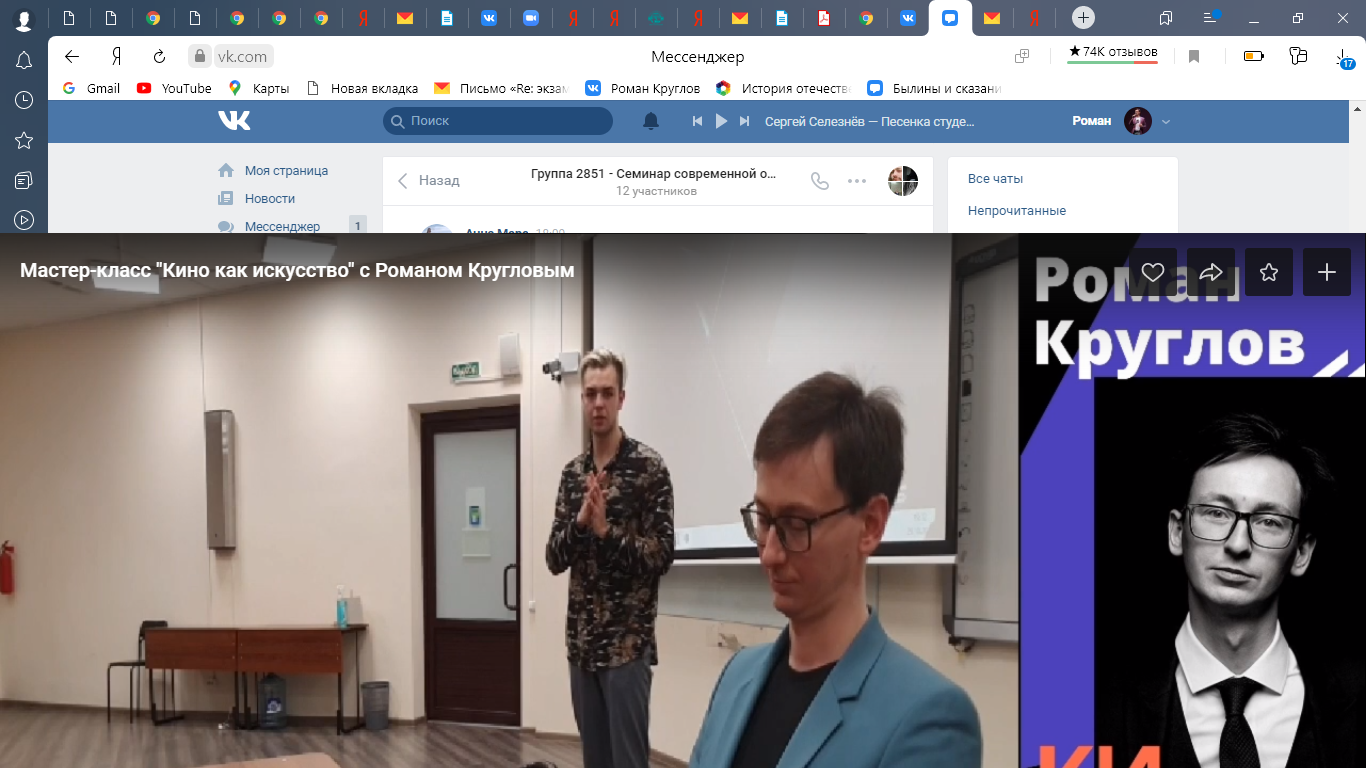Bookmark this page with the flag icon
Screen dimensions: 1366x768
[1194, 57]
